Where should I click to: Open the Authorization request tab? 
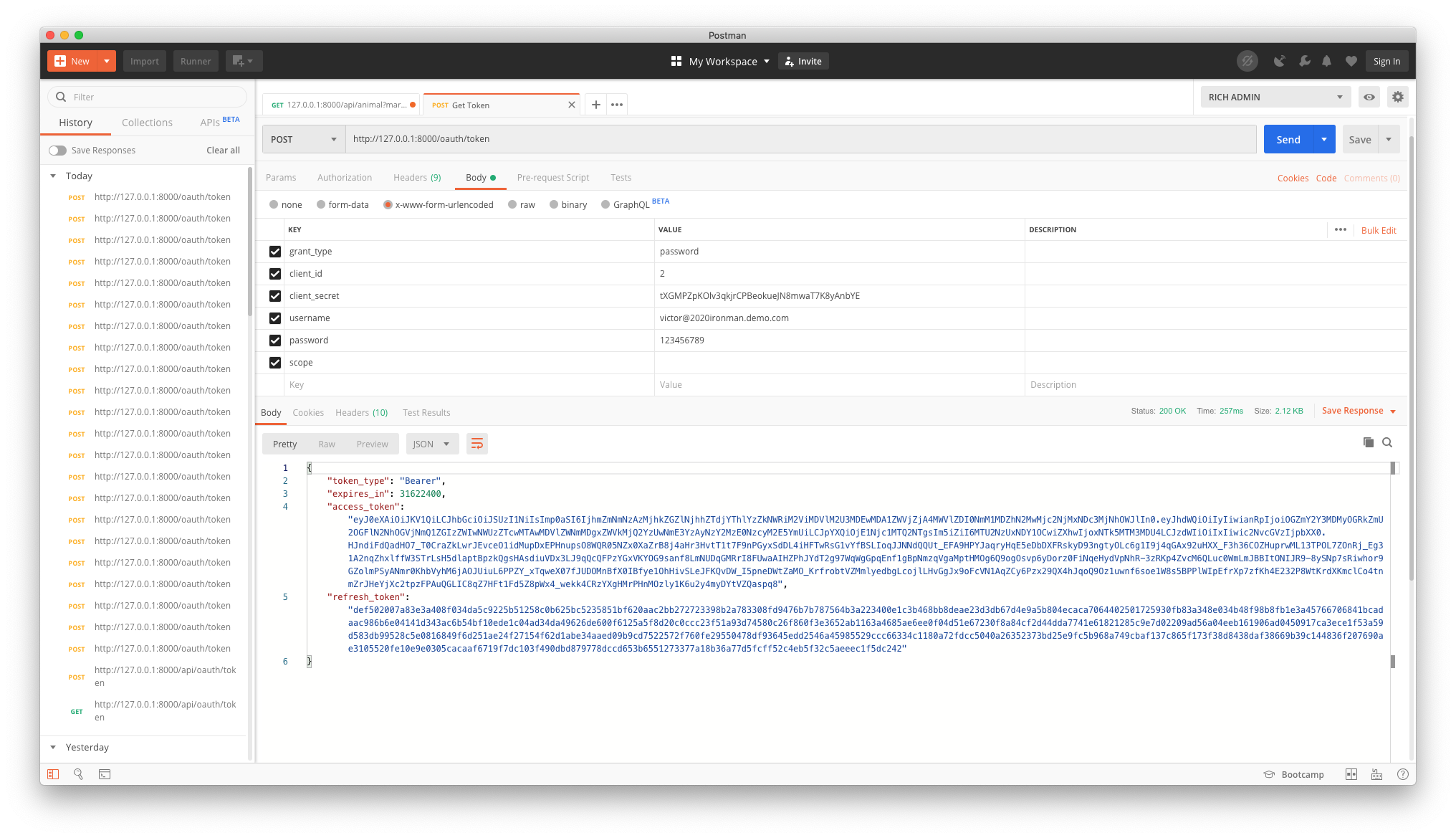[345, 178]
